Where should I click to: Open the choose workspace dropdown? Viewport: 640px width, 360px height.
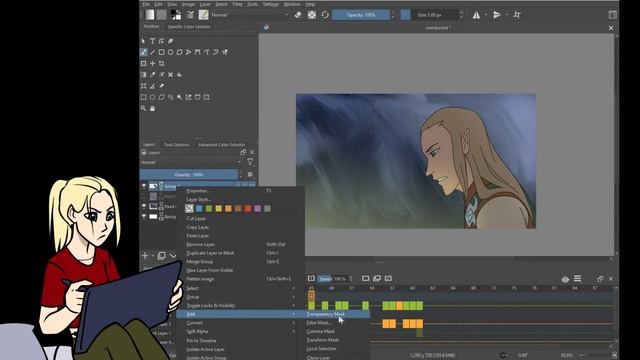[612, 15]
